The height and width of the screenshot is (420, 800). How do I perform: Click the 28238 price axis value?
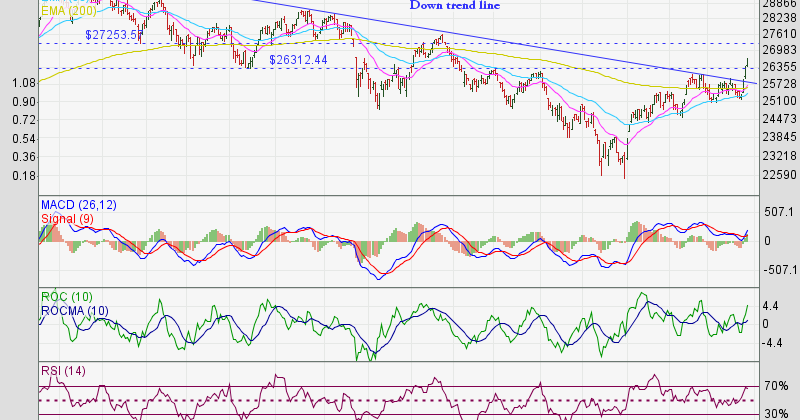click(x=779, y=18)
